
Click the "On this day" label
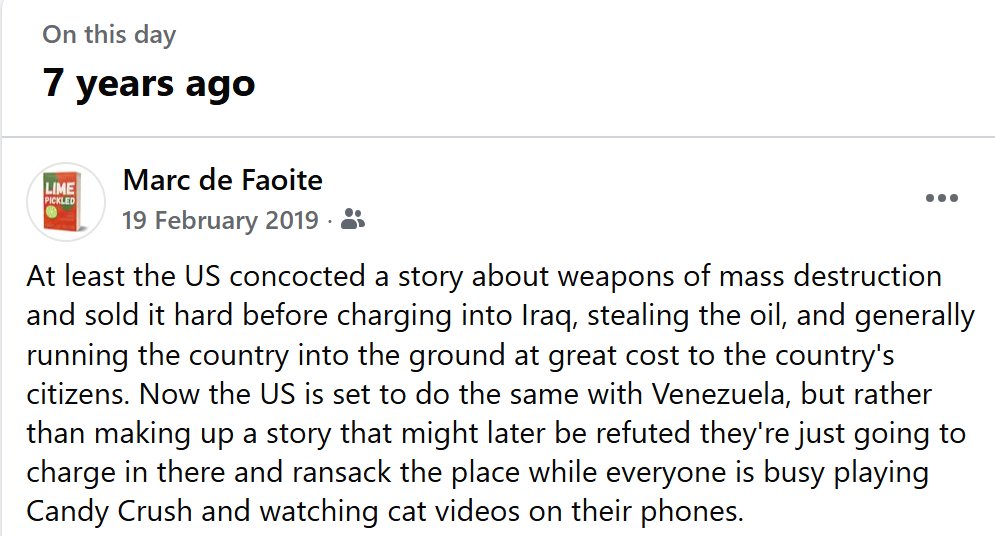pos(109,34)
